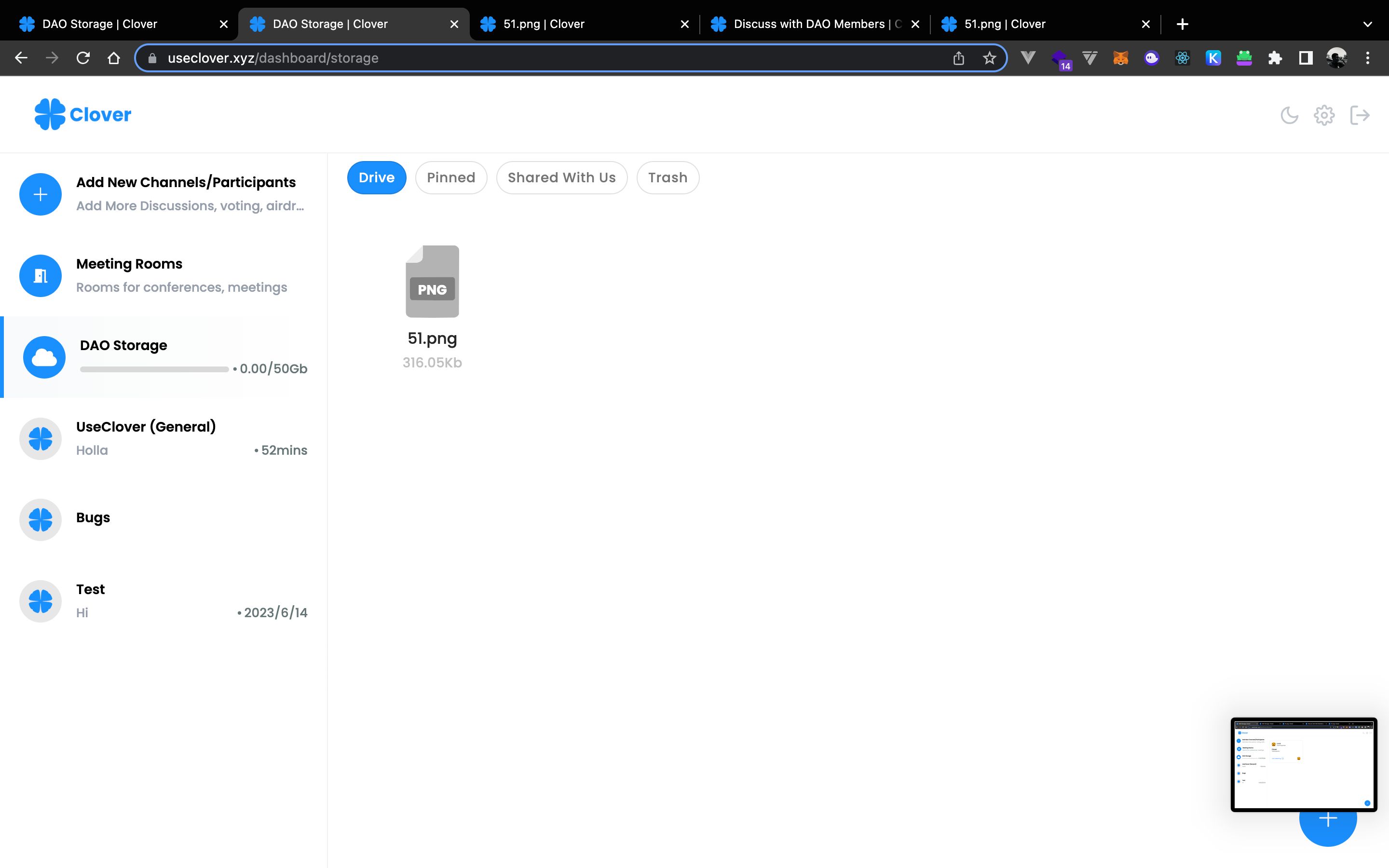Open Bugs channel icon
Image resolution: width=1389 pixels, height=868 pixels.
point(40,519)
